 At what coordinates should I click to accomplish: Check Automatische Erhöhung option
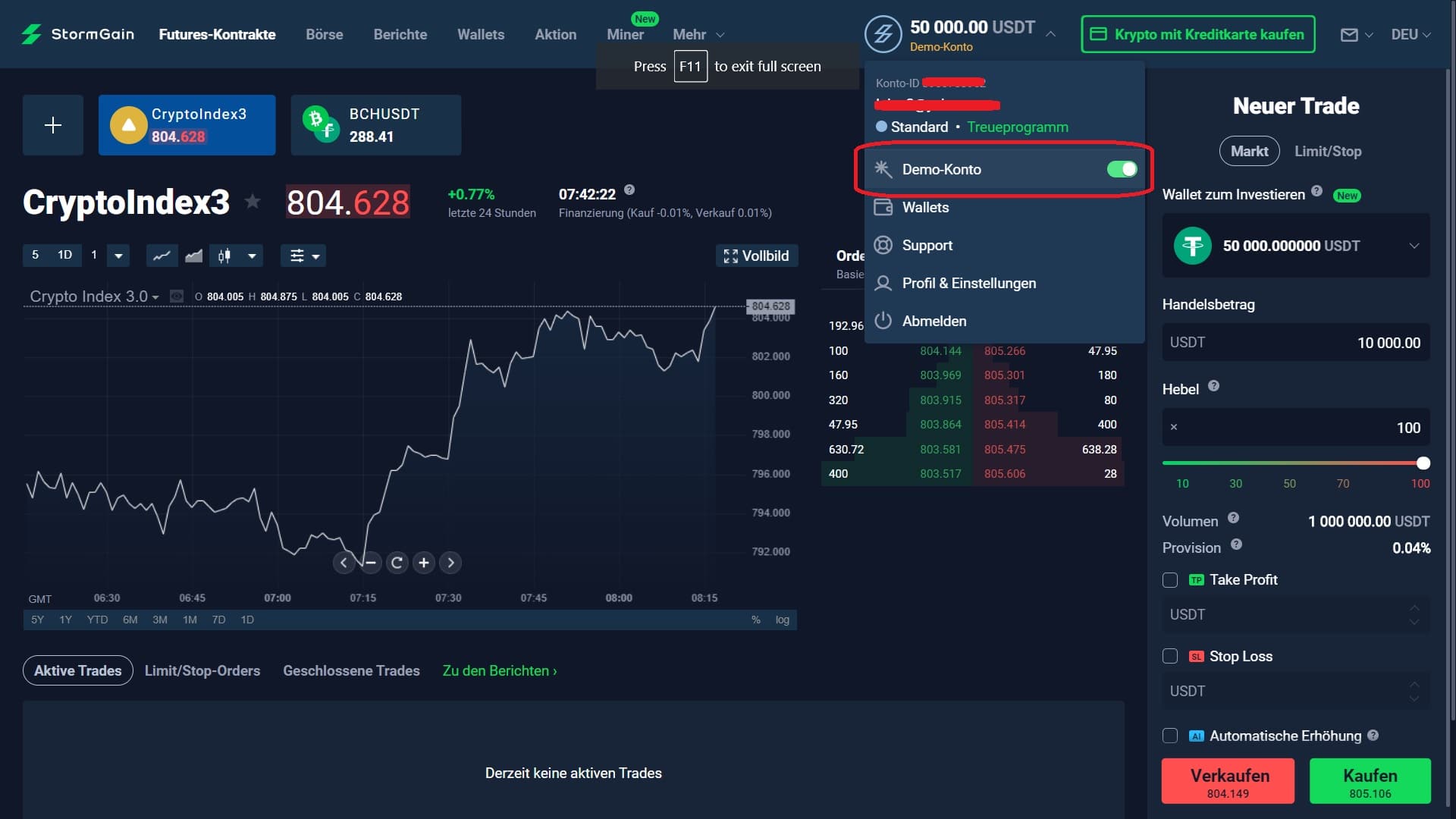pos(1170,736)
